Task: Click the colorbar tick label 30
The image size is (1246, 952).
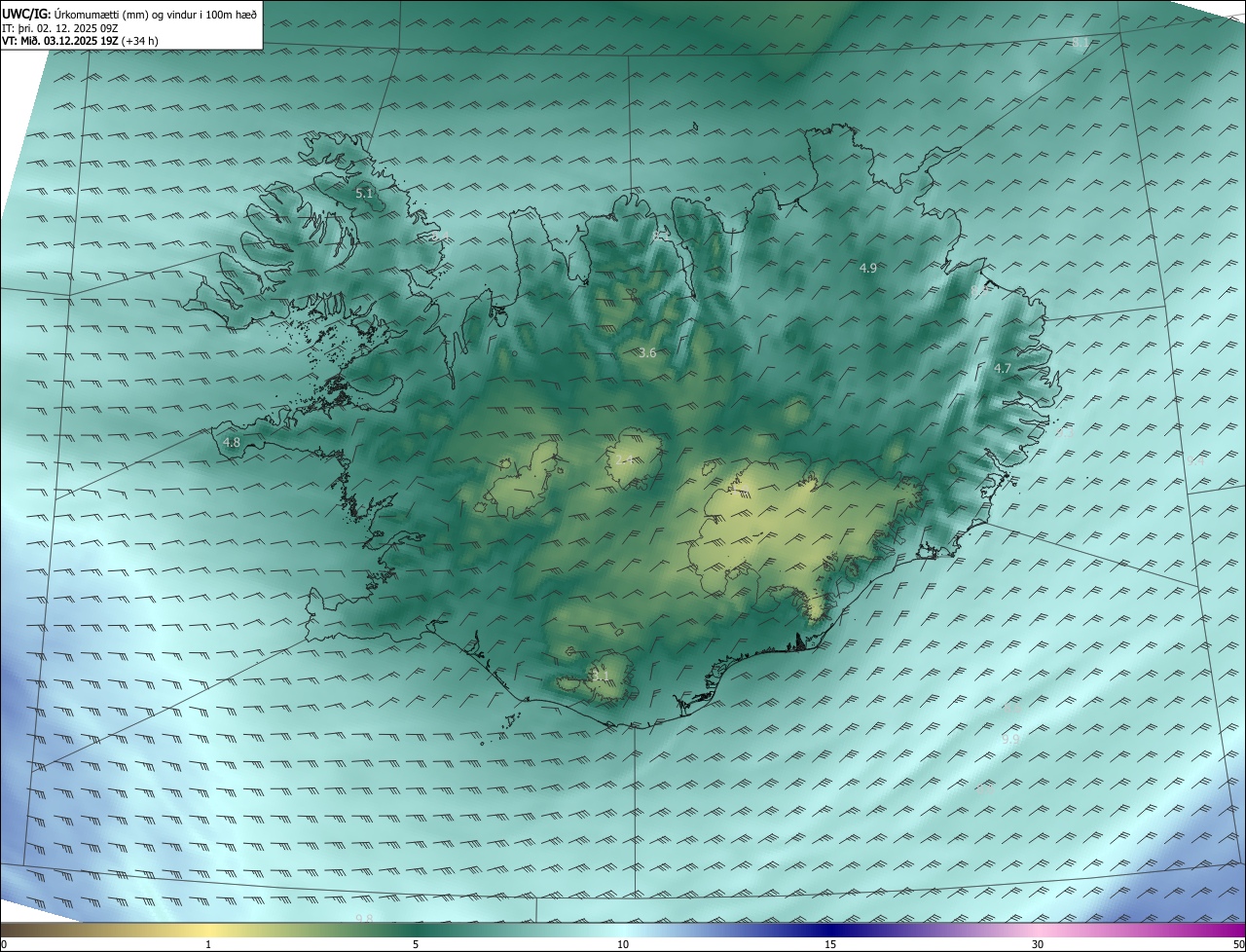Action: [1038, 944]
